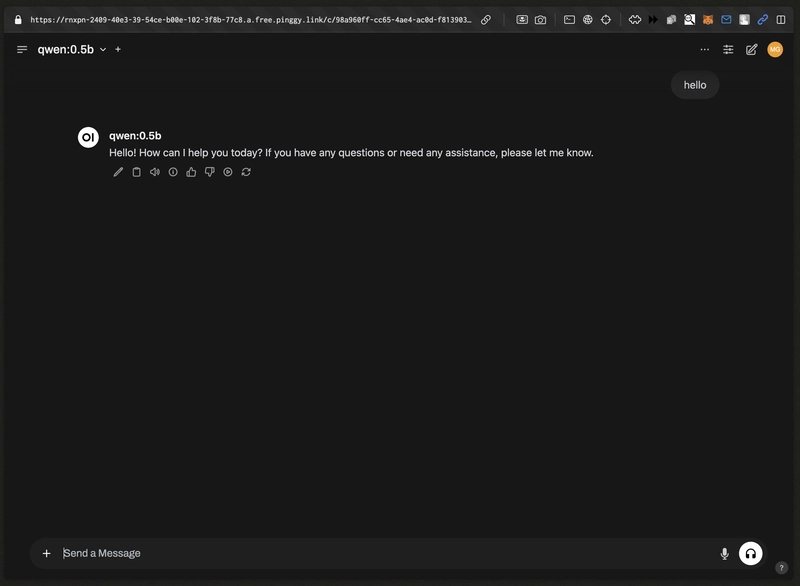Screen dimensions: 800x586
Task: Continue the response generation
Action: coord(228,172)
